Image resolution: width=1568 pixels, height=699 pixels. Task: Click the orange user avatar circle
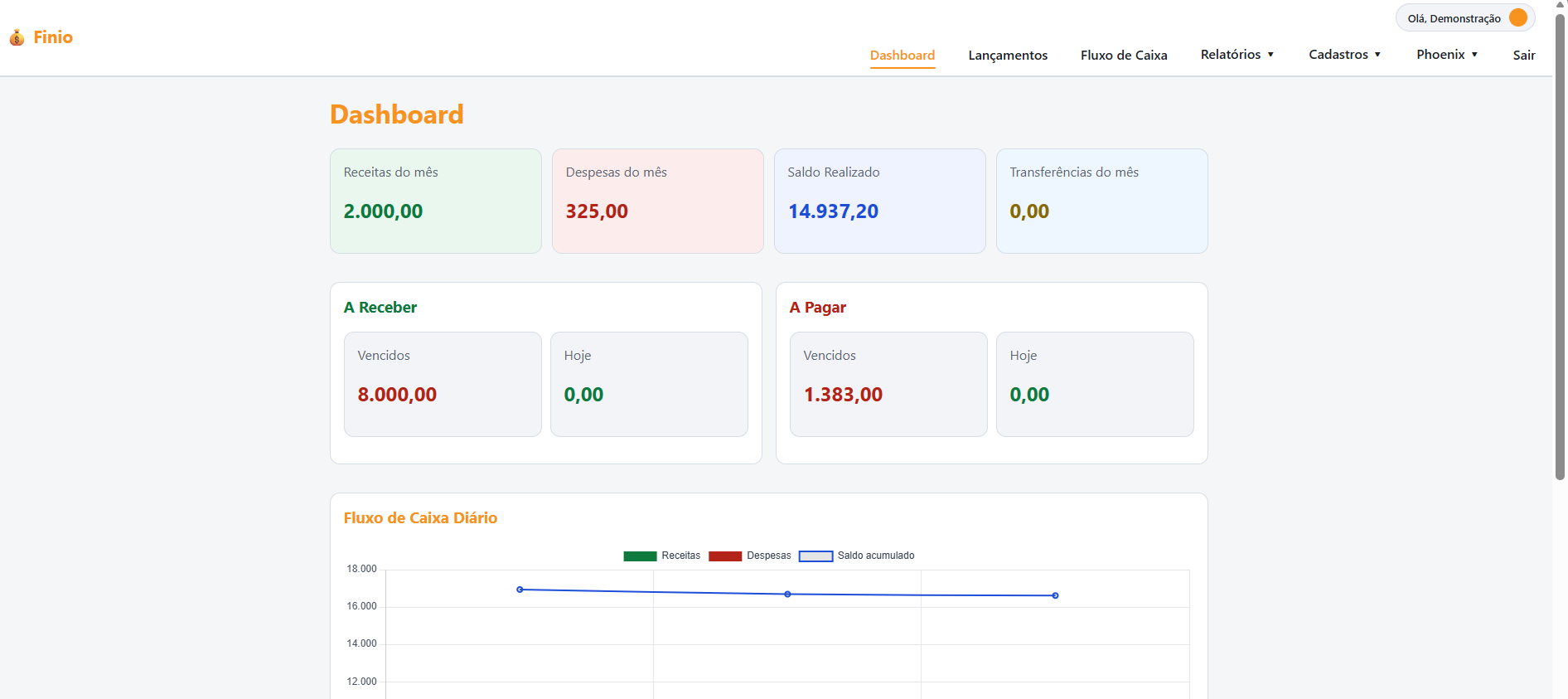click(1518, 17)
